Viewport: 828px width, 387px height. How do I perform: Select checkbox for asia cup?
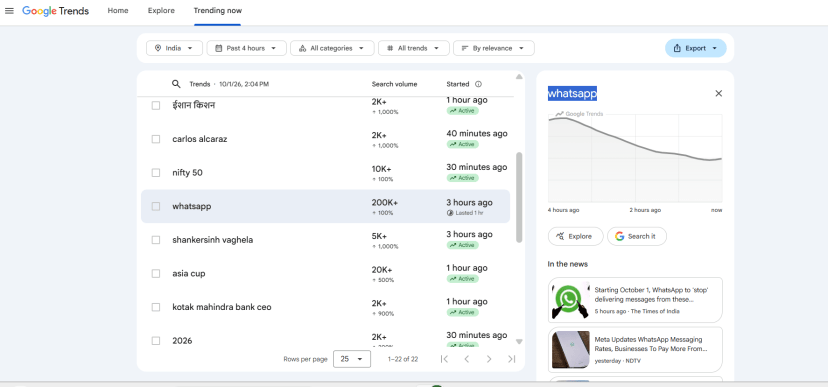(x=156, y=273)
